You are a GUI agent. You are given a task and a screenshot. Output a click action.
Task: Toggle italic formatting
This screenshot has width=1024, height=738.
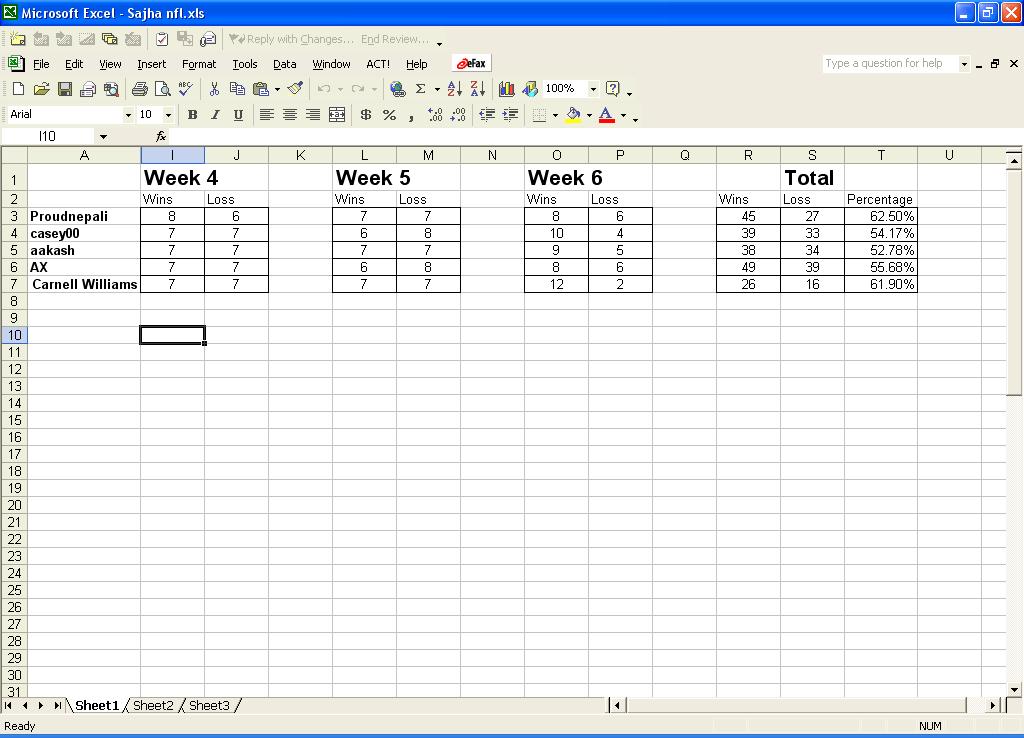(x=215, y=115)
